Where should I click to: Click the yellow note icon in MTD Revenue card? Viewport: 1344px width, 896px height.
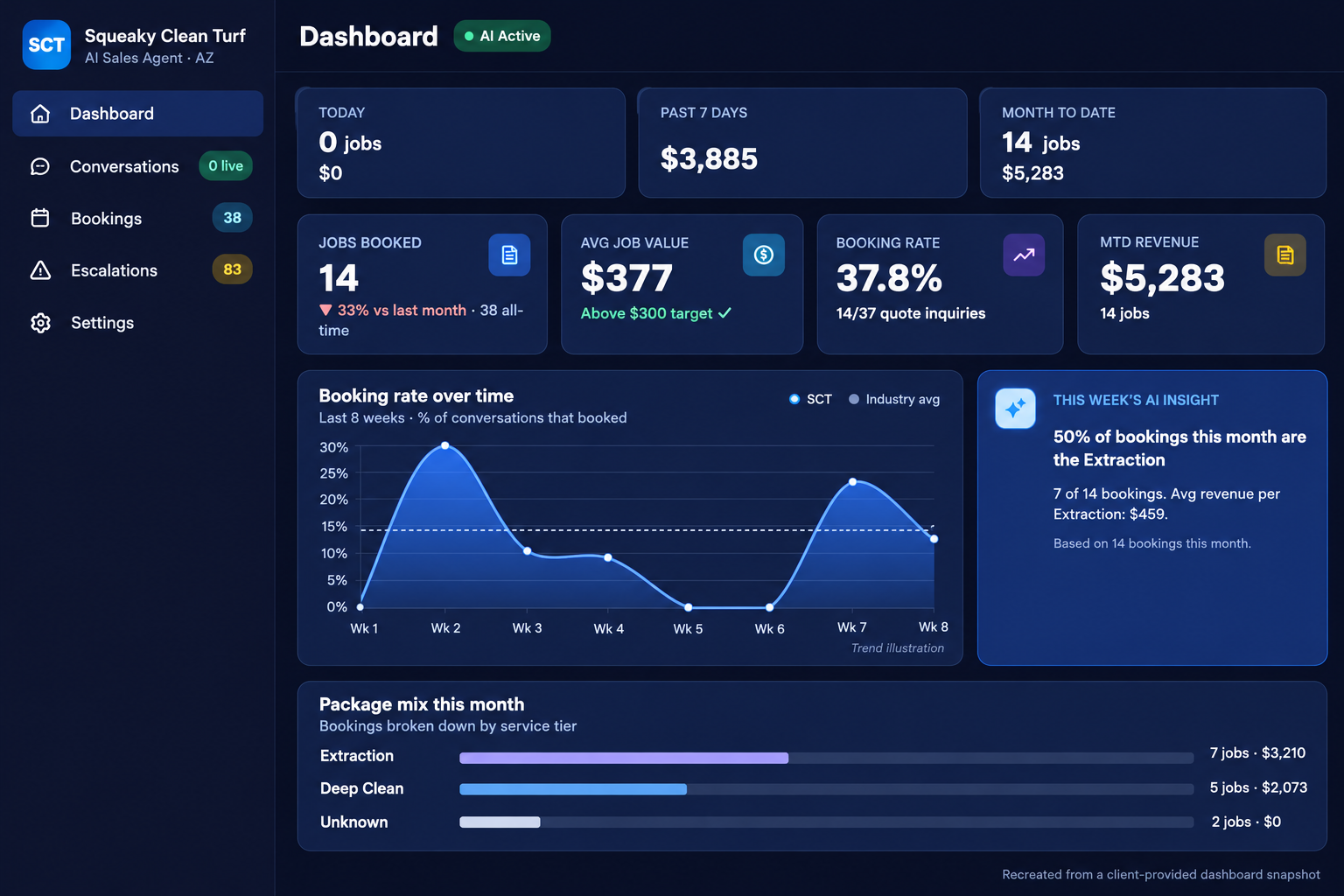[1285, 255]
